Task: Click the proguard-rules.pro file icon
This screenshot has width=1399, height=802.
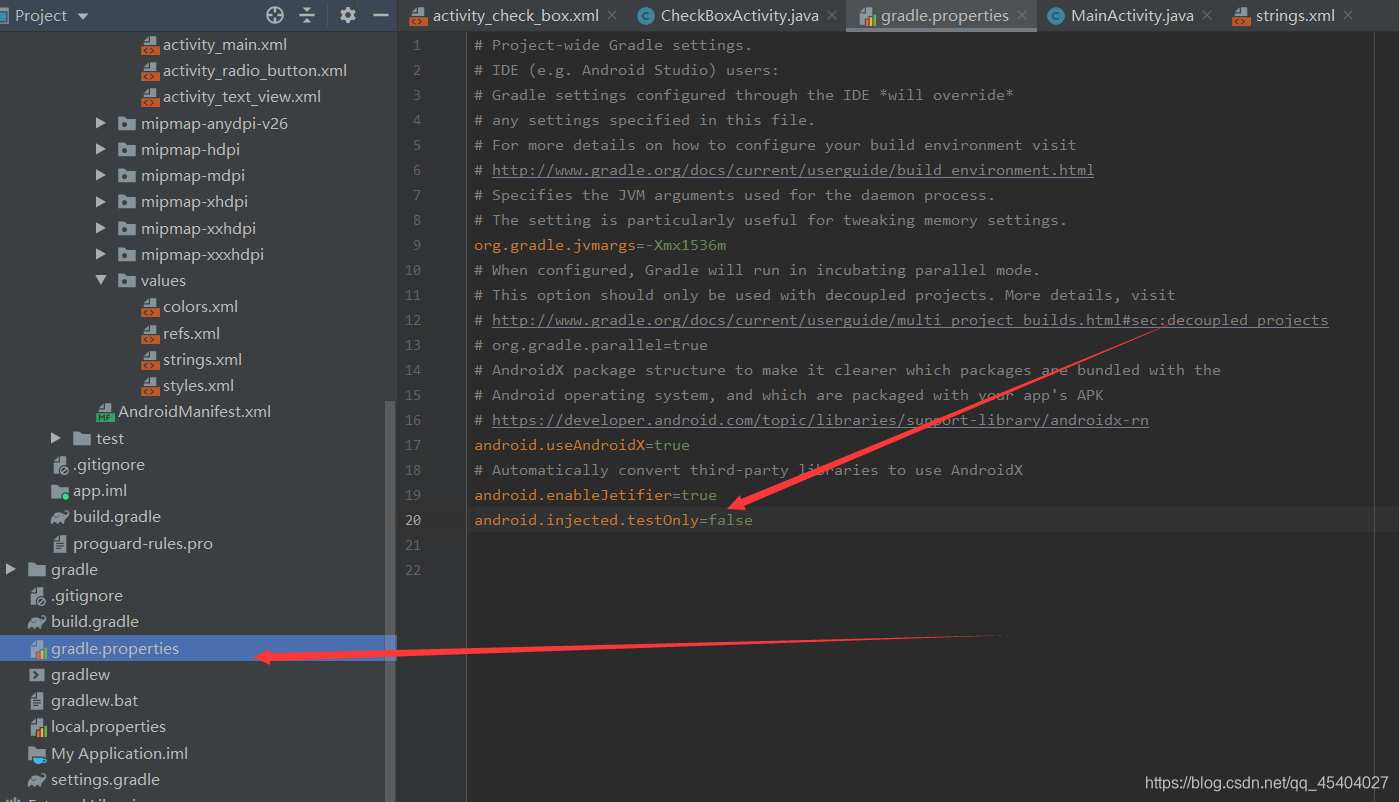Action: 60,543
